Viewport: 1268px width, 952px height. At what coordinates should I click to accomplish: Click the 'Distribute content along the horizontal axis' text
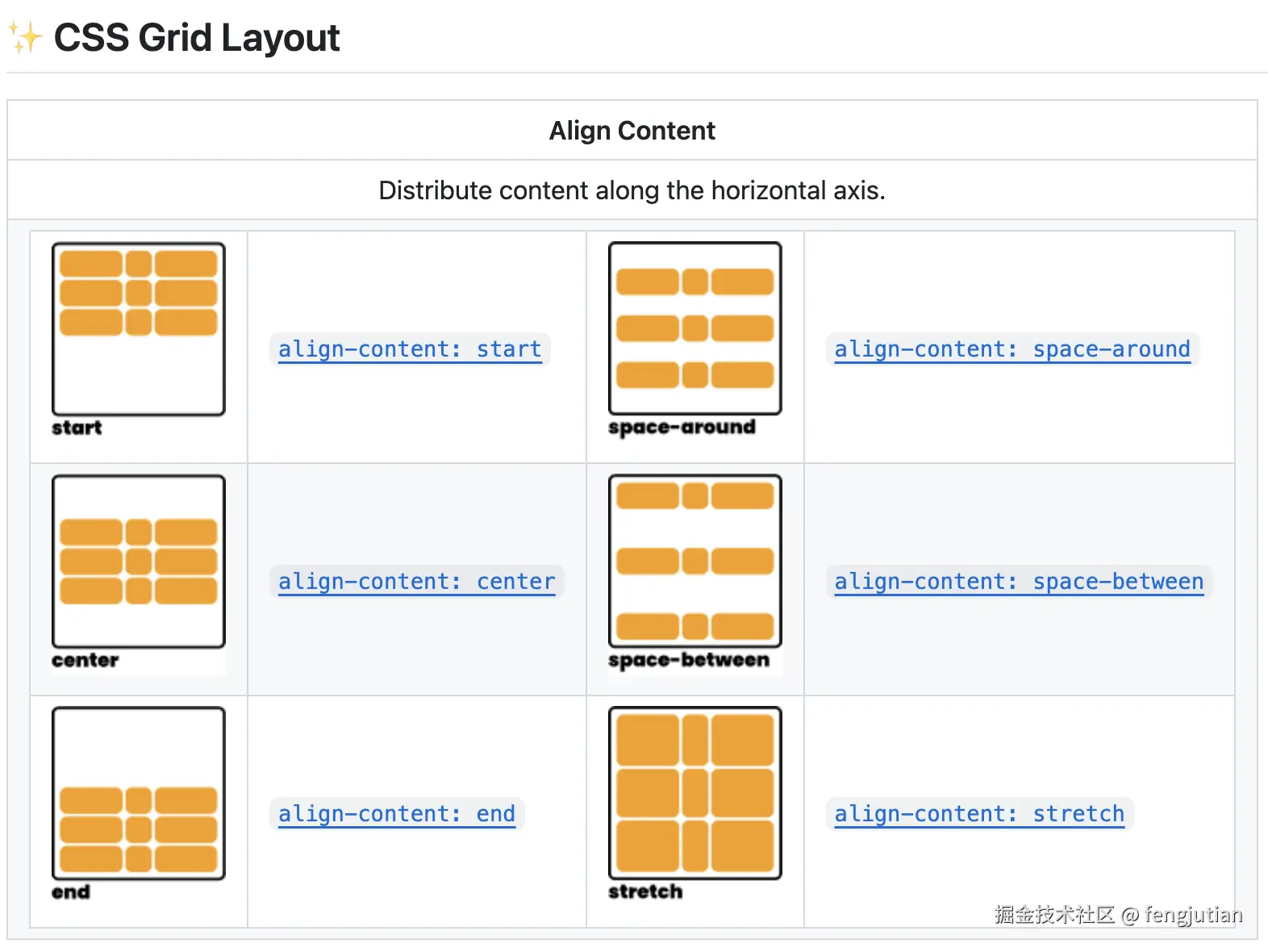click(632, 190)
